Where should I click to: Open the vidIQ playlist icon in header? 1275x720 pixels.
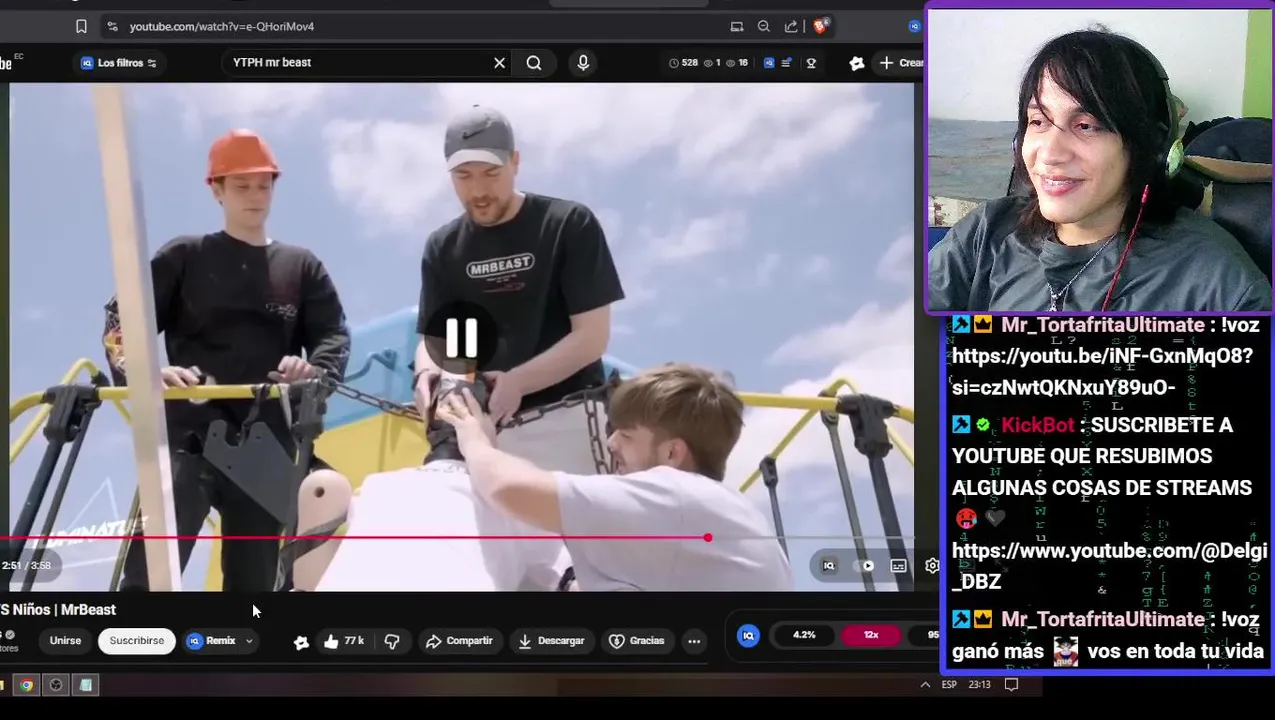point(787,63)
